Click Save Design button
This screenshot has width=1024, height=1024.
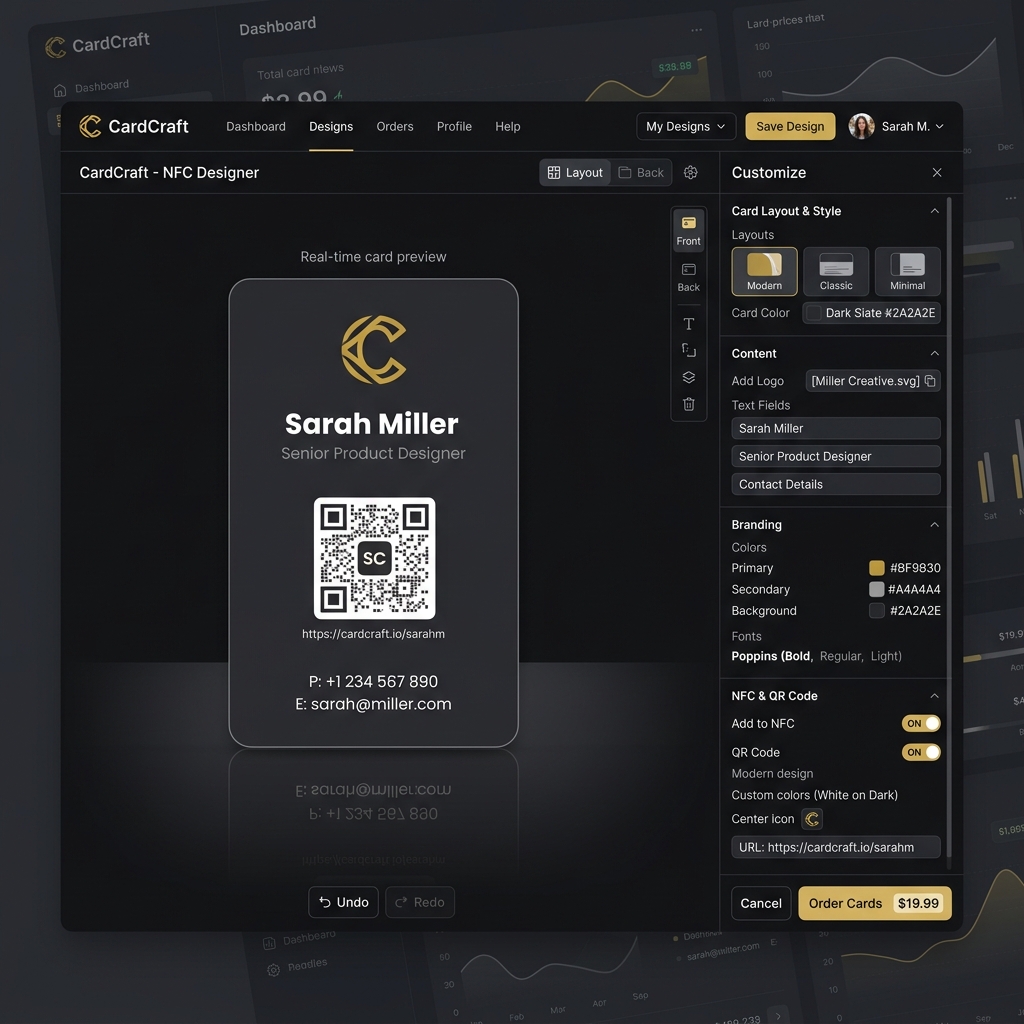790,126
